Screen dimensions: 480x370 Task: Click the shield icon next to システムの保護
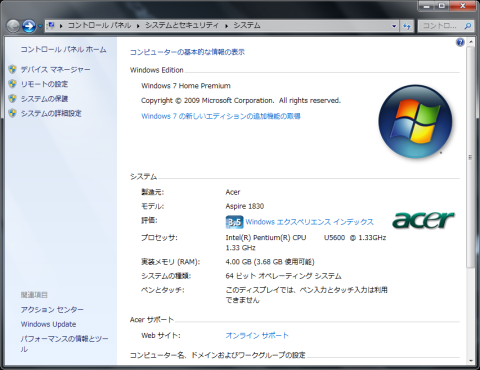coord(12,99)
